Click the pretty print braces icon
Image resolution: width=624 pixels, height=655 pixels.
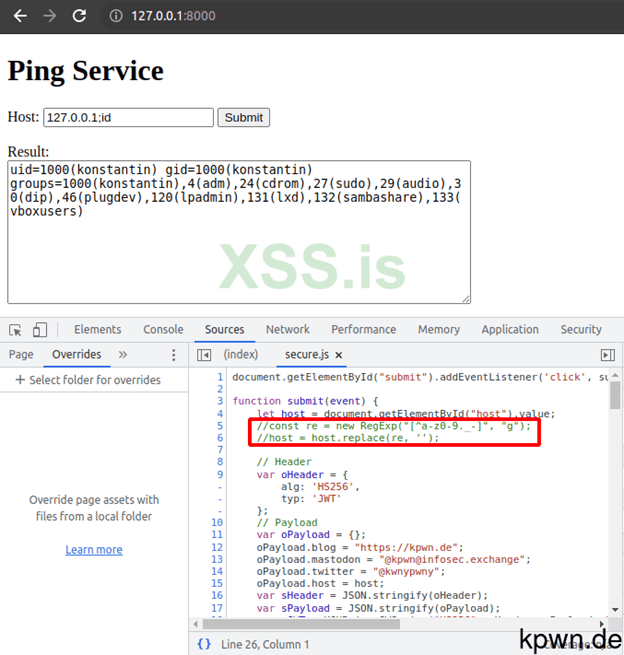[204, 644]
